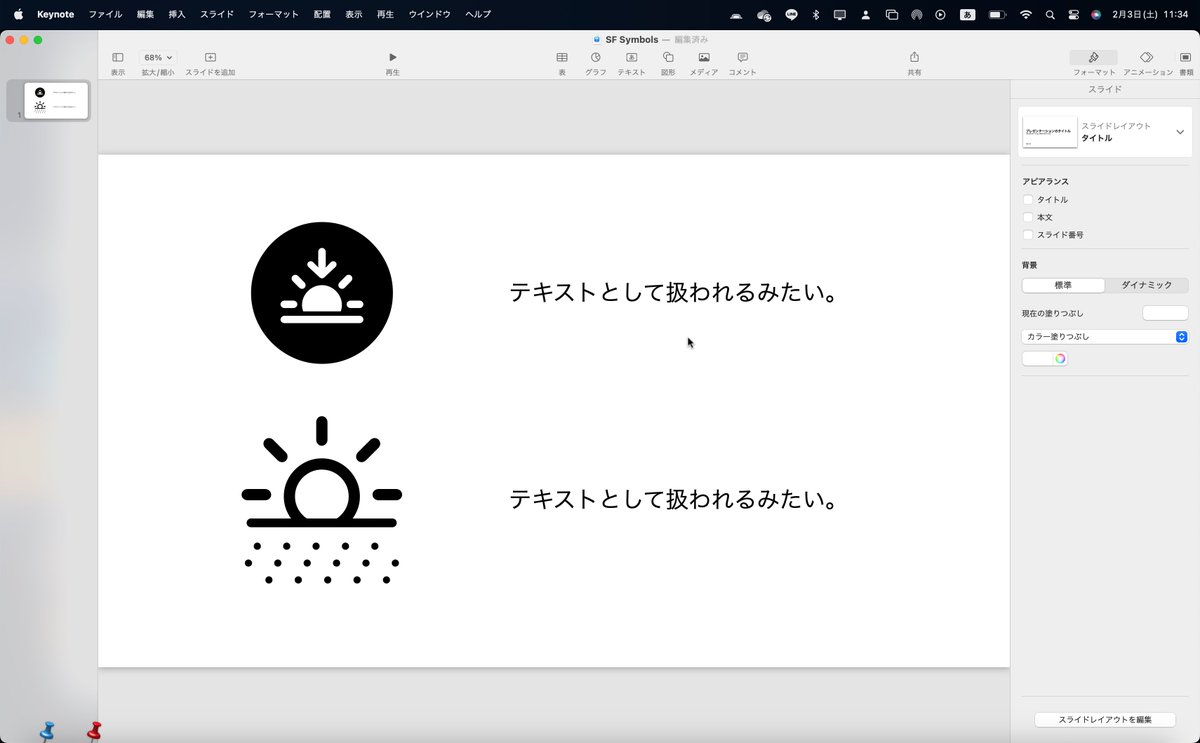Screen dimensions: 1200x743
Task: Open the フォーマット menu in menu bar
Action: click(273, 15)
